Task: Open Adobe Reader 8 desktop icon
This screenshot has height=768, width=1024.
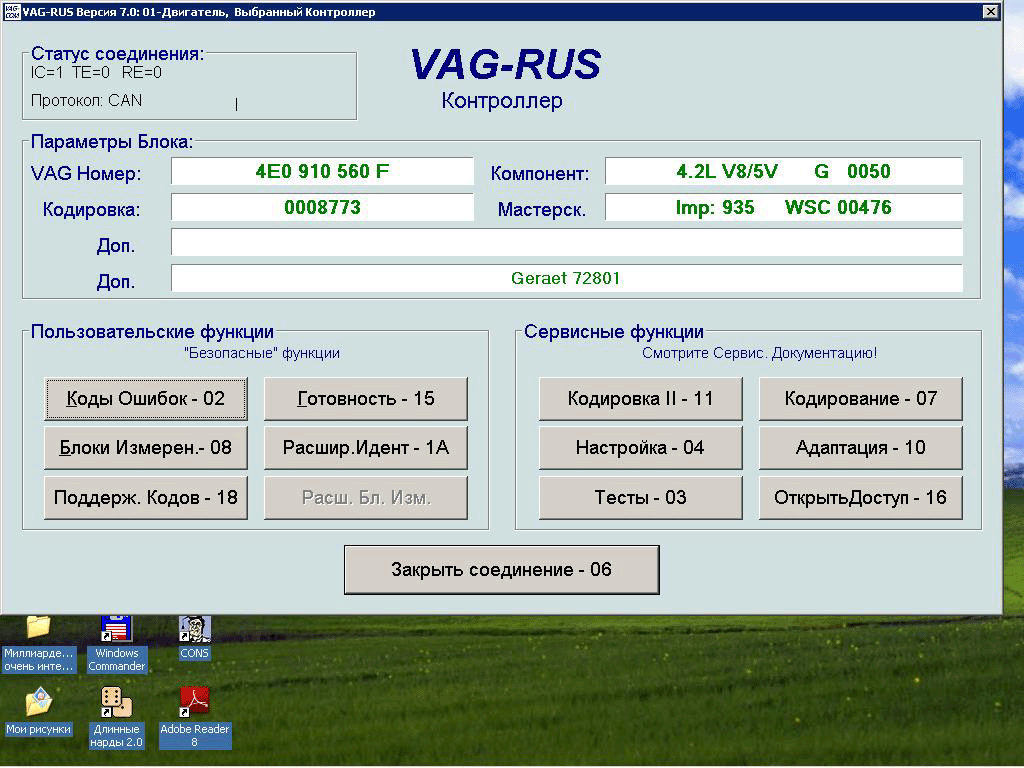Action: (194, 702)
